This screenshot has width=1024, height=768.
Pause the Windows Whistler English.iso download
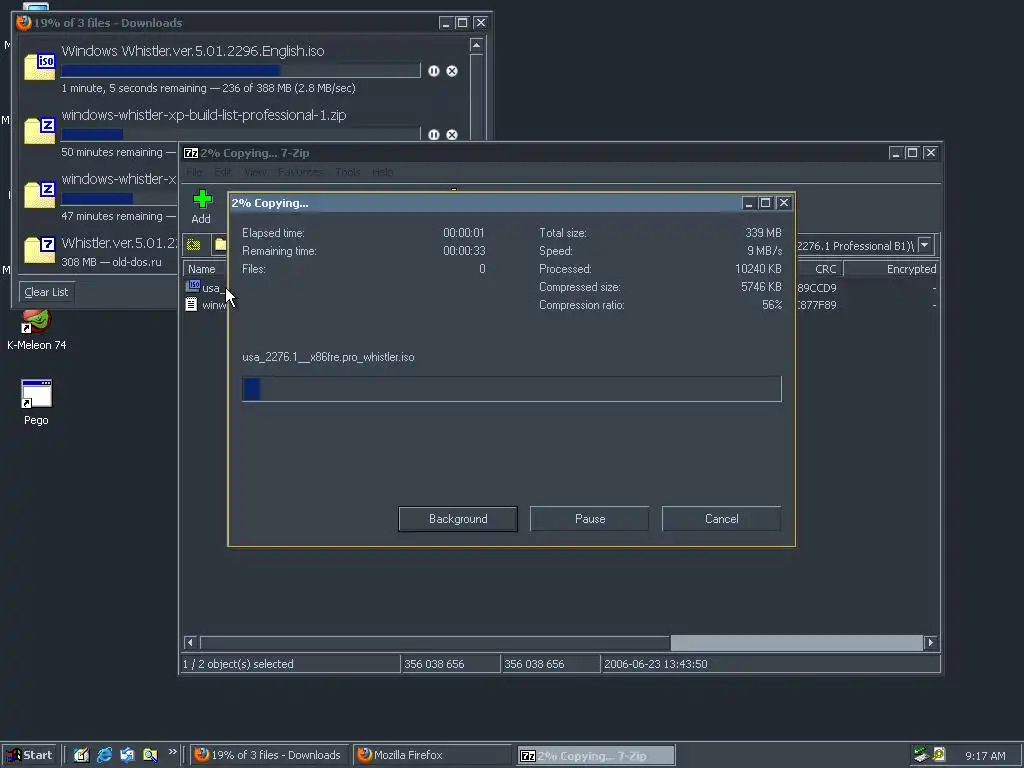pyautogui.click(x=434, y=71)
